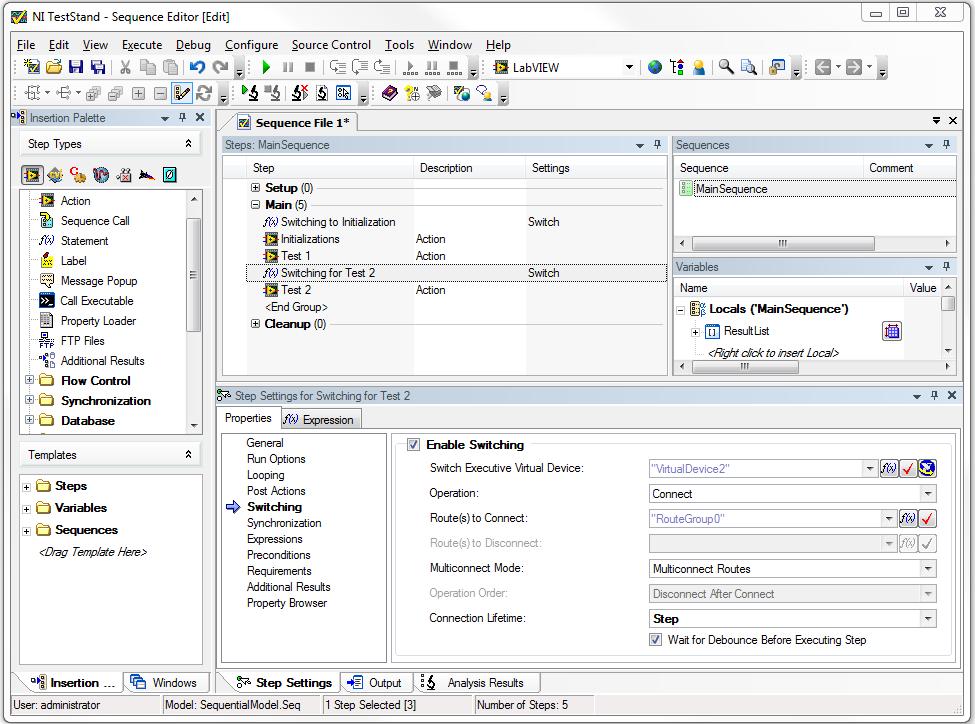Validate the Routes to Connect expression checkmark
Viewport: 975px width, 724px height.
(928, 518)
